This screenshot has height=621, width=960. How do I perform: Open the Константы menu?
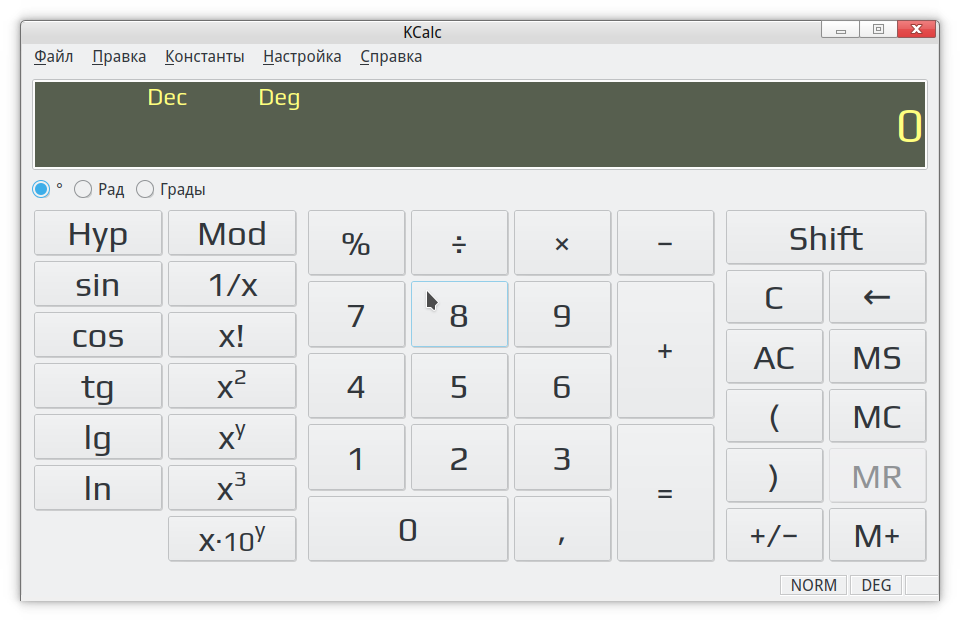click(x=204, y=56)
